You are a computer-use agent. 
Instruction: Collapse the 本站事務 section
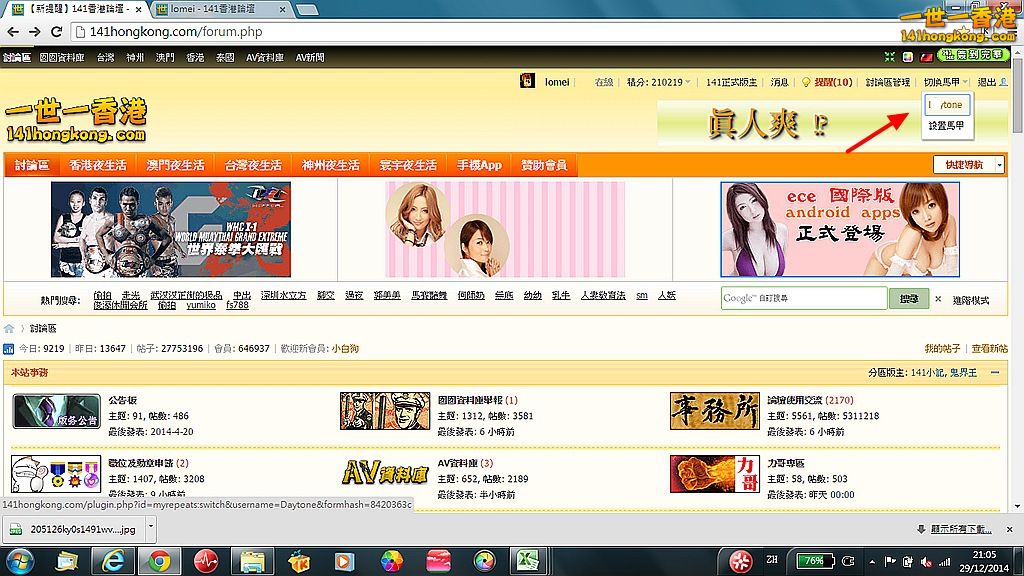[x=995, y=373]
